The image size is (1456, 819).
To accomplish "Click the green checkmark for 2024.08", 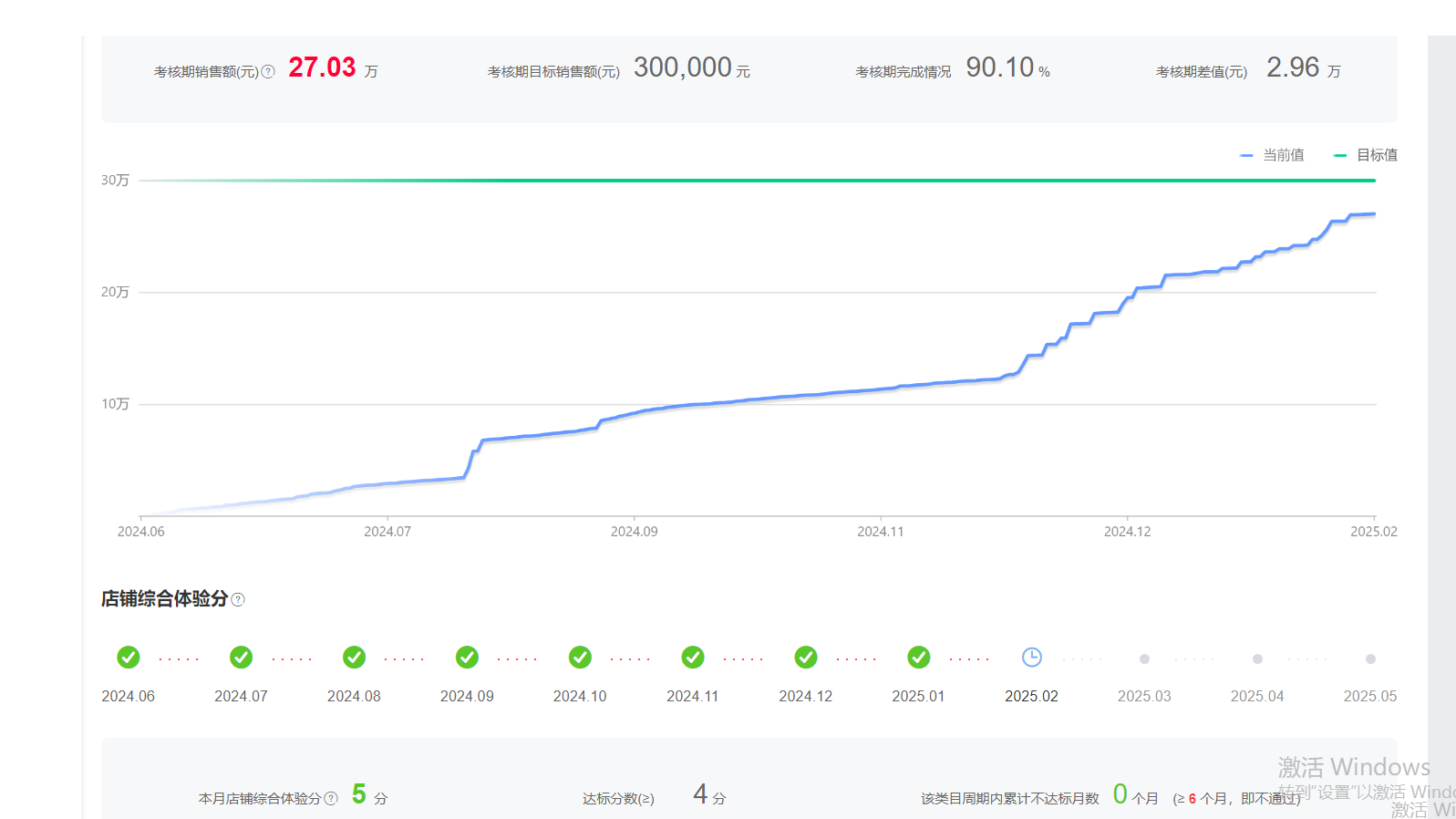I will click(354, 658).
